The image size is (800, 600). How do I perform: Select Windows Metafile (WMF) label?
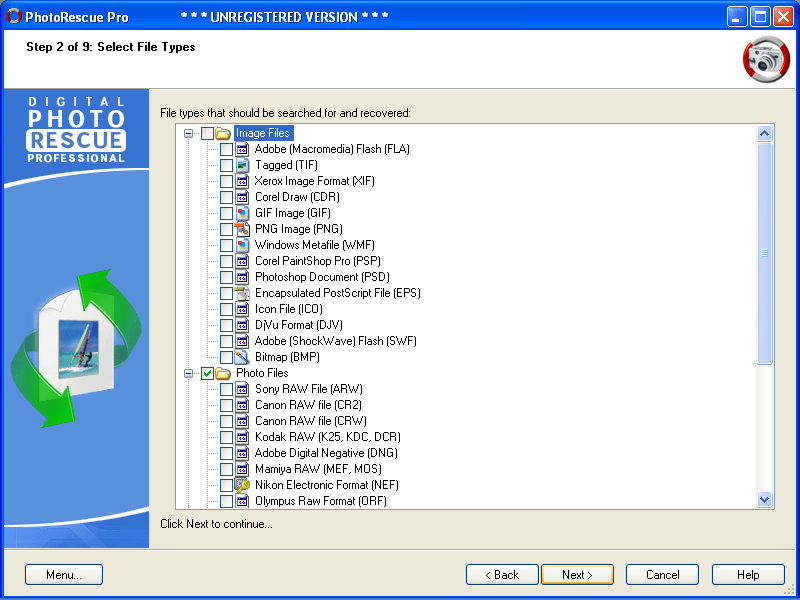click(x=315, y=245)
